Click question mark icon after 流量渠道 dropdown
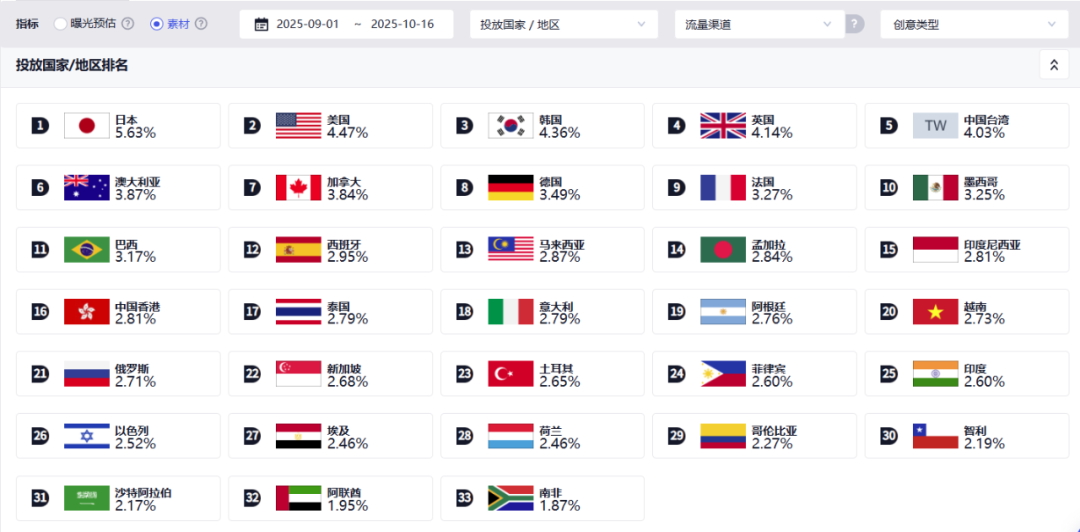This screenshot has width=1080, height=532. point(855,24)
